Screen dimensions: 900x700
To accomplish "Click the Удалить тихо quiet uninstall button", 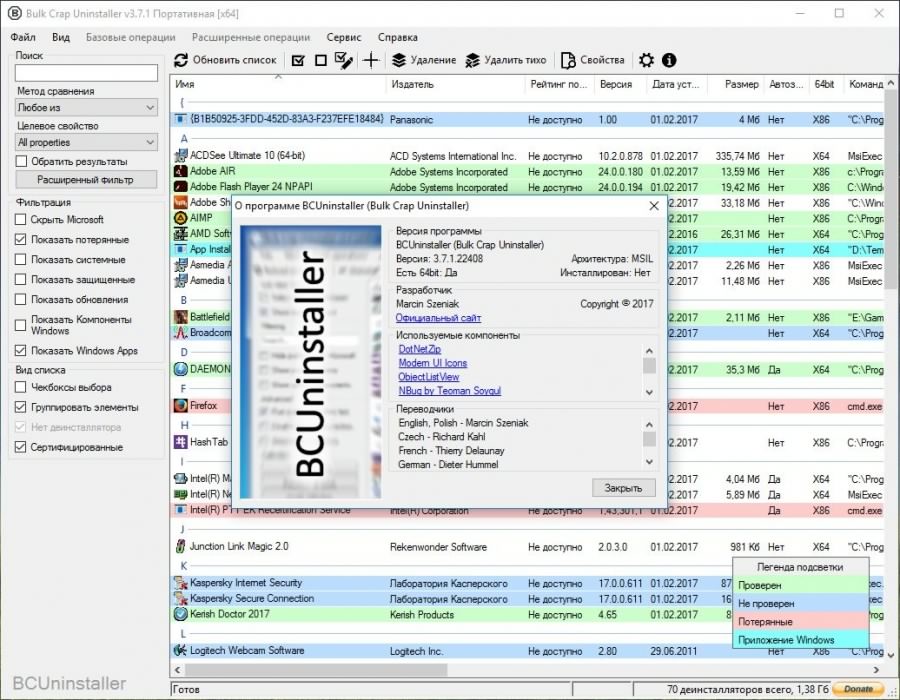I will point(506,60).
